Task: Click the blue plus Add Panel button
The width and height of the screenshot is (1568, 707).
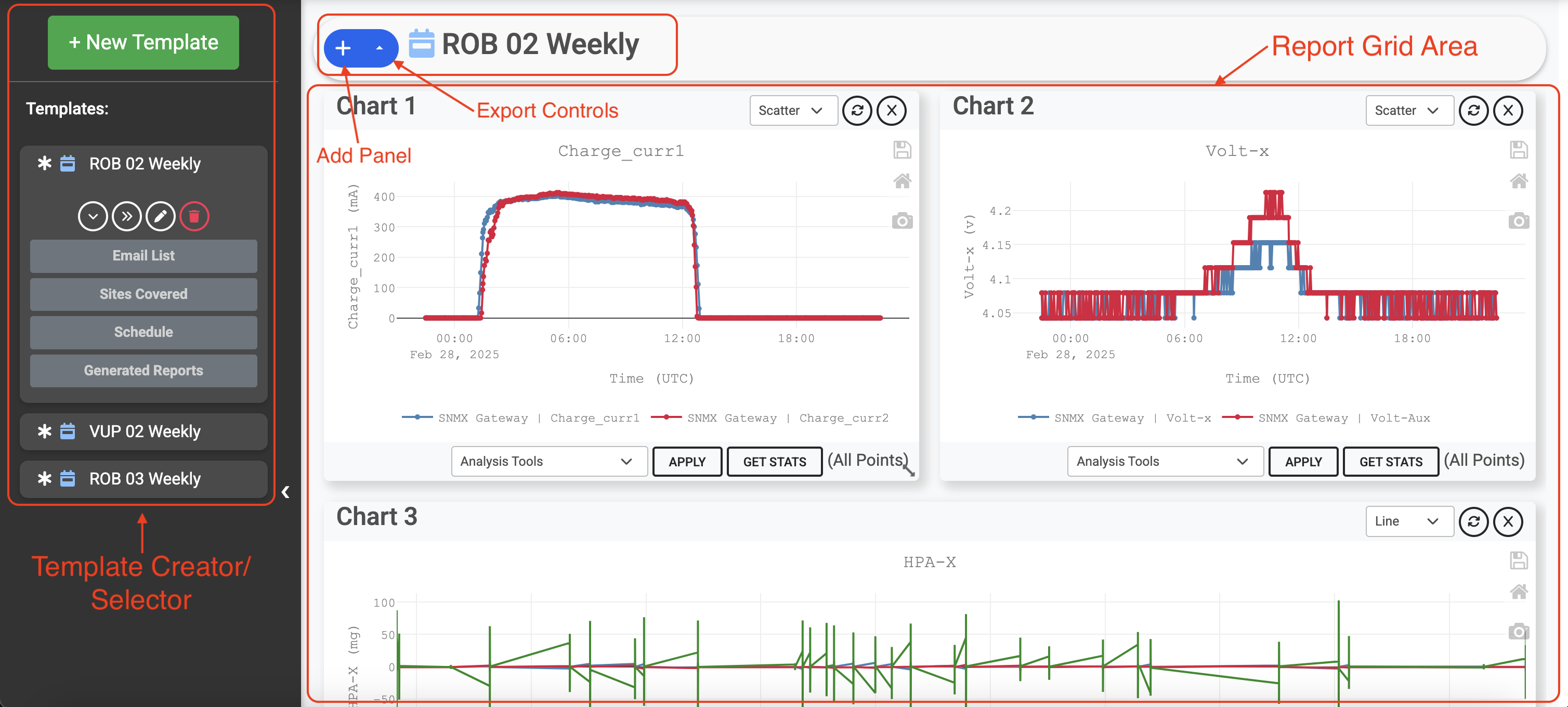Action: click(343, 48)
